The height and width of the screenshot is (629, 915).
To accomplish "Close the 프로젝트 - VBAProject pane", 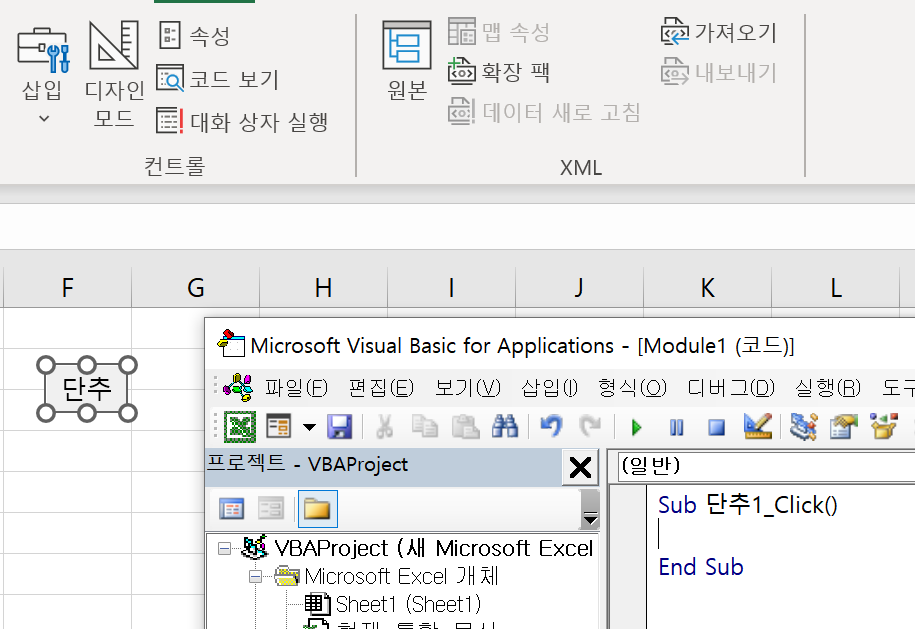I will point(580,467).
